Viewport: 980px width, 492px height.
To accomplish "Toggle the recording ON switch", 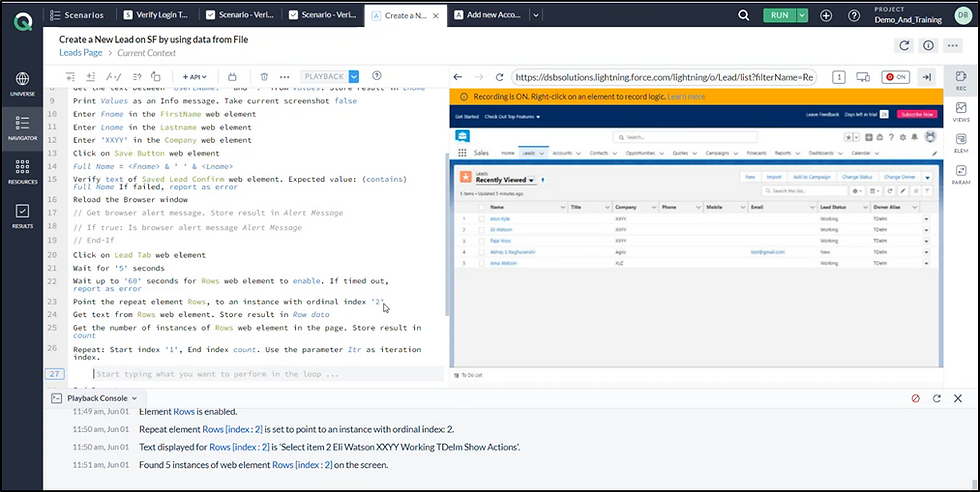I will pyautogui.click(x=896, y=77).
